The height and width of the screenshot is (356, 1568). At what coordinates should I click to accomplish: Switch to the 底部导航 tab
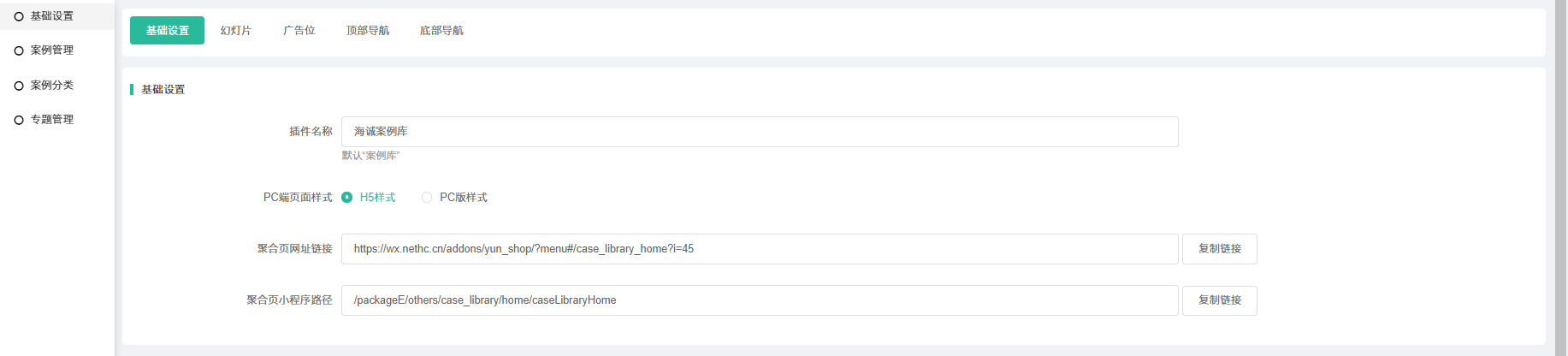coord(441,31)
